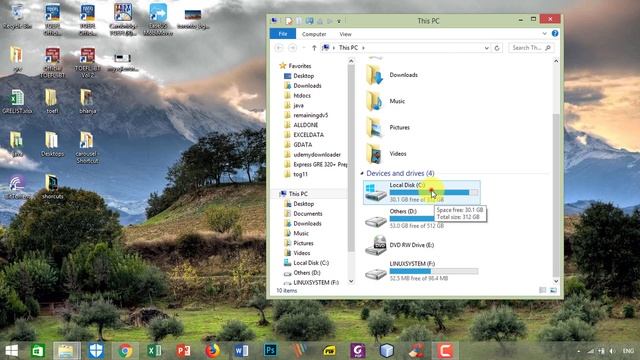
Task: Click the Back navigation arrow
Action: point(279,48)
